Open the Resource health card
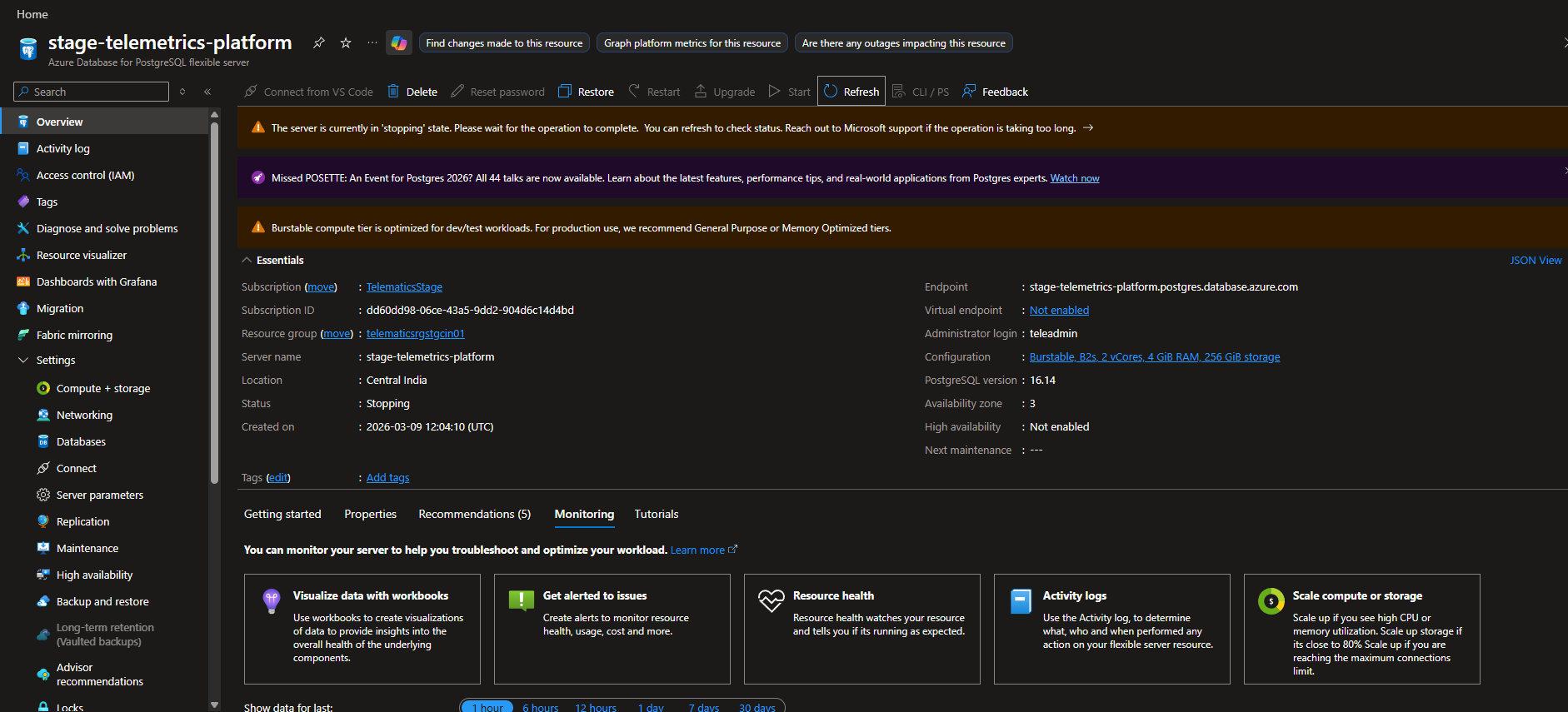The image size is (1568, 712). coord(862,629)
